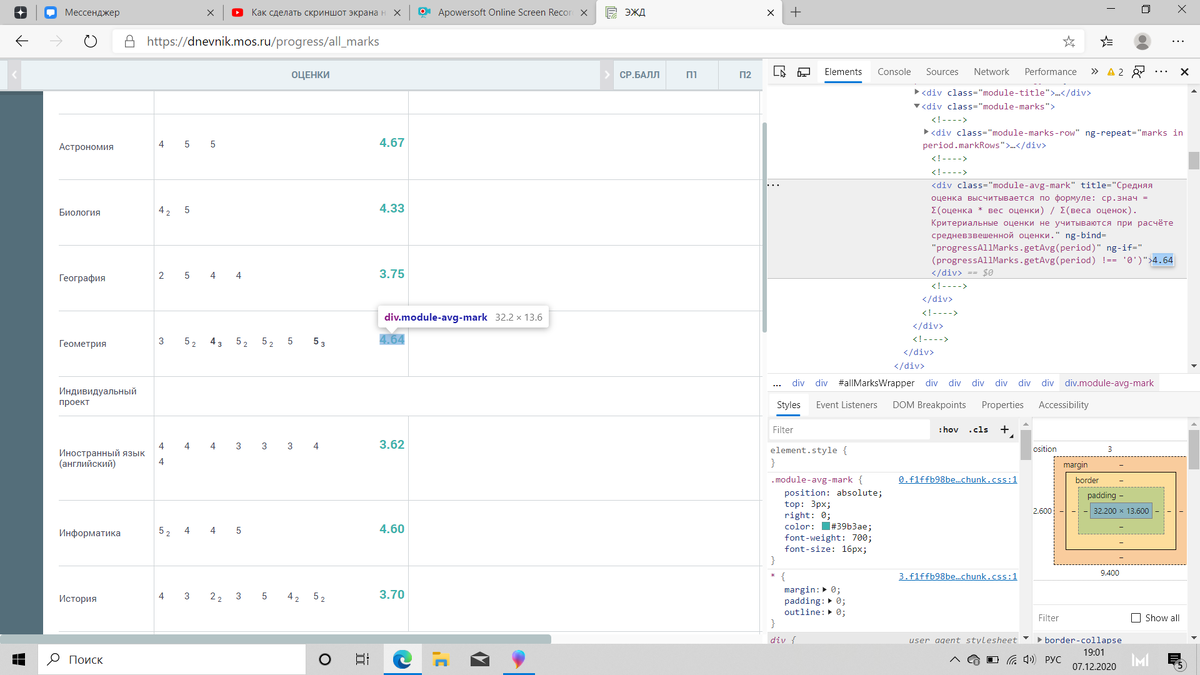Image resolution: width=1200 pixels, height=675 pixels.
Task: View site information via the lock icon
Action: (129, 42)
